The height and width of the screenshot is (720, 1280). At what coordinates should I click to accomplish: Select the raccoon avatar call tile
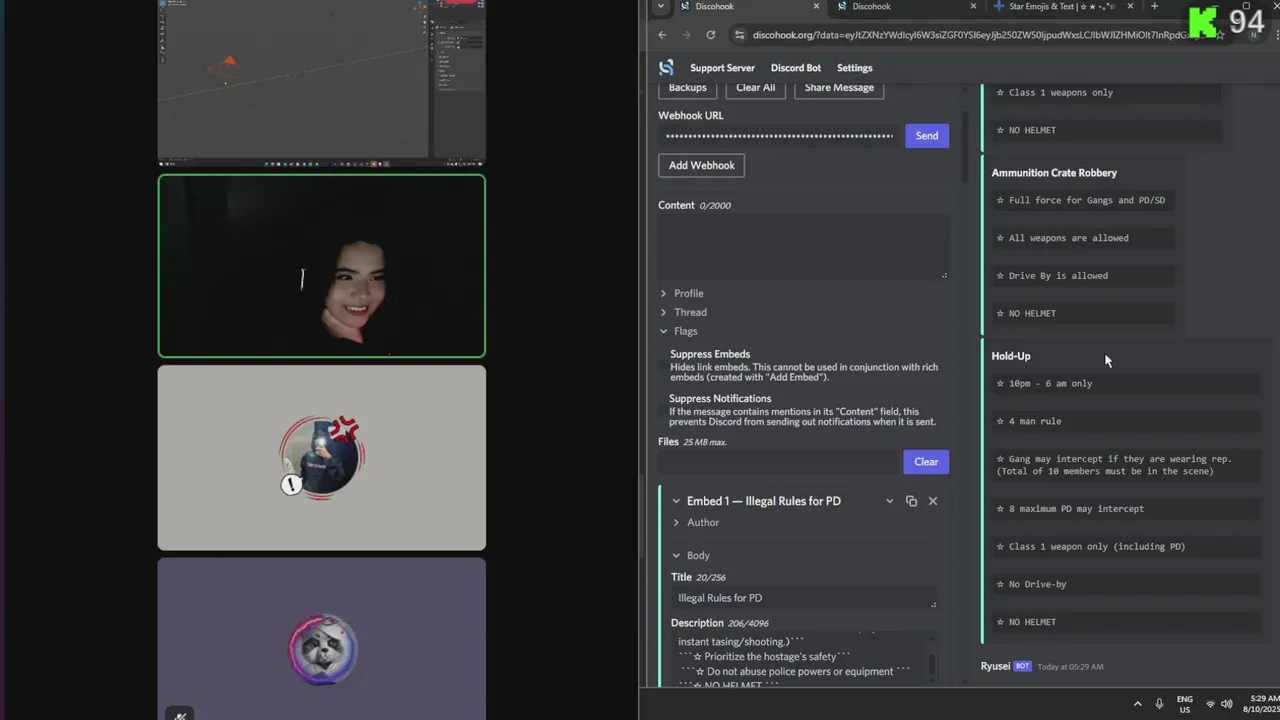click(x=322, y=639)
